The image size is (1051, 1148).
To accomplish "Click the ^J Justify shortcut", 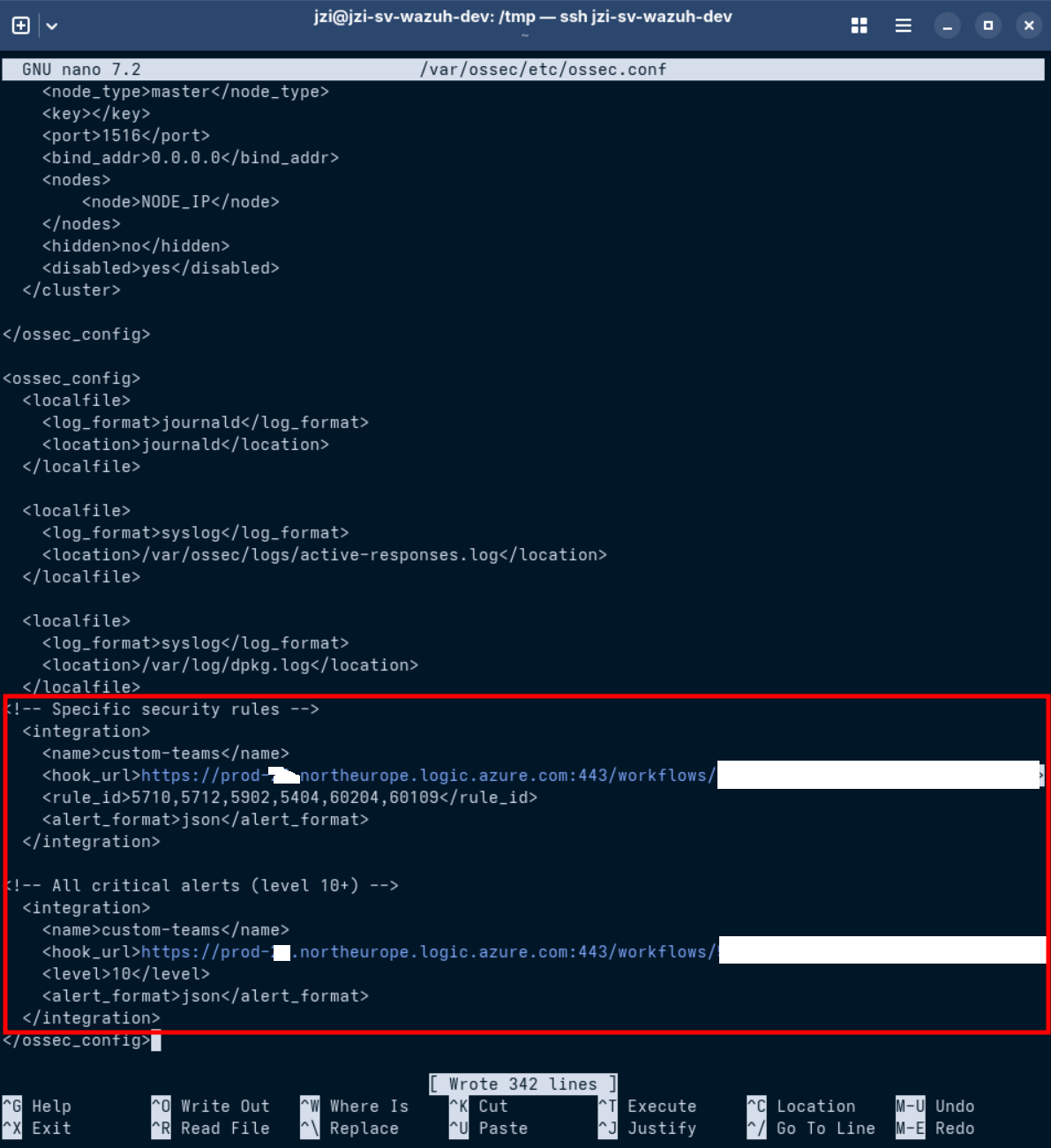I will pos(648,1129).
